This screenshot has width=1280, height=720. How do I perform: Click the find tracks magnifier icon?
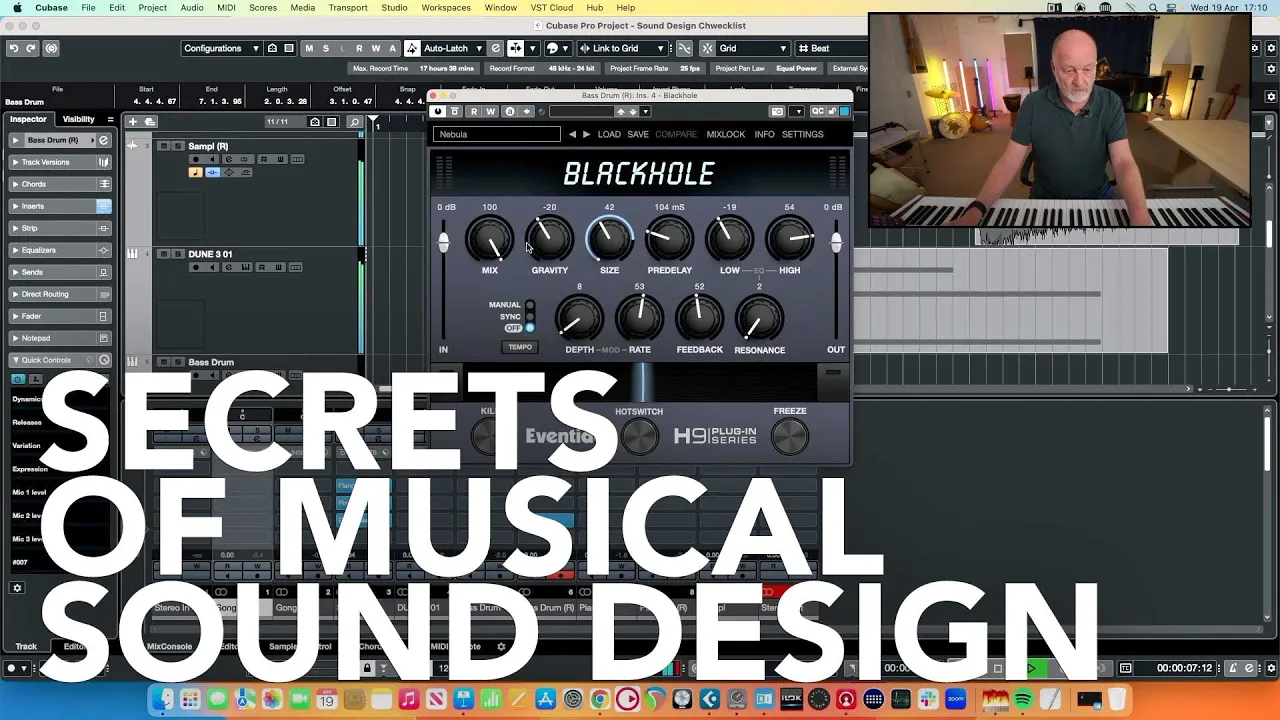coord(354,122)
